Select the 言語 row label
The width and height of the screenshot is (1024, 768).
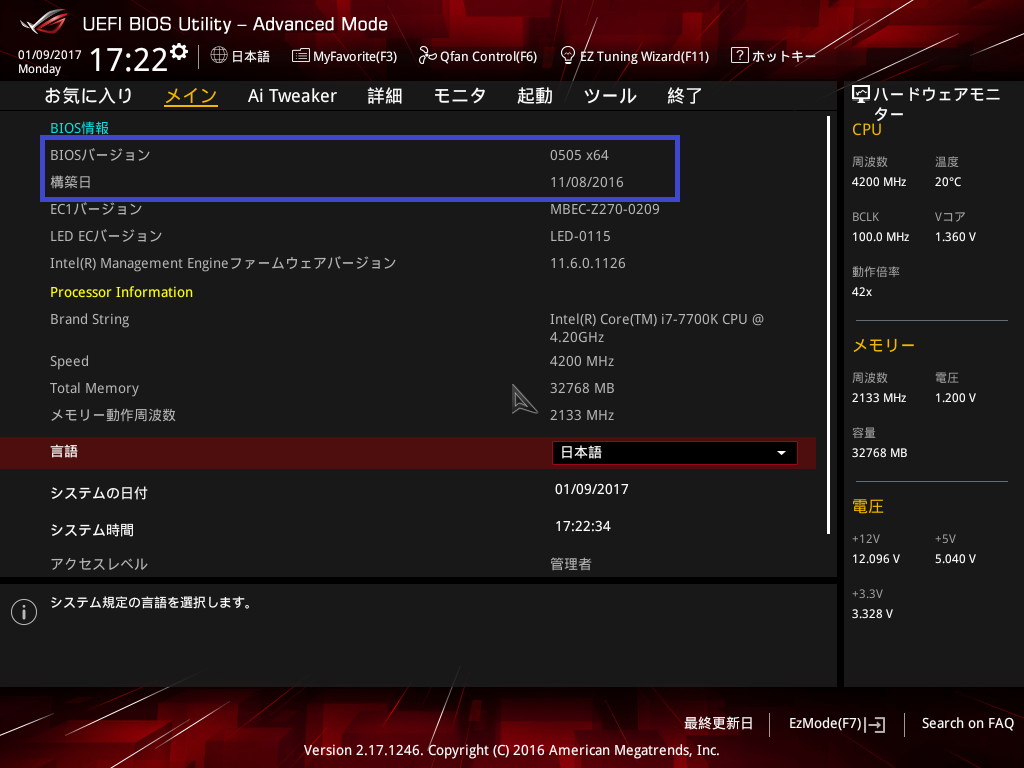64,451
